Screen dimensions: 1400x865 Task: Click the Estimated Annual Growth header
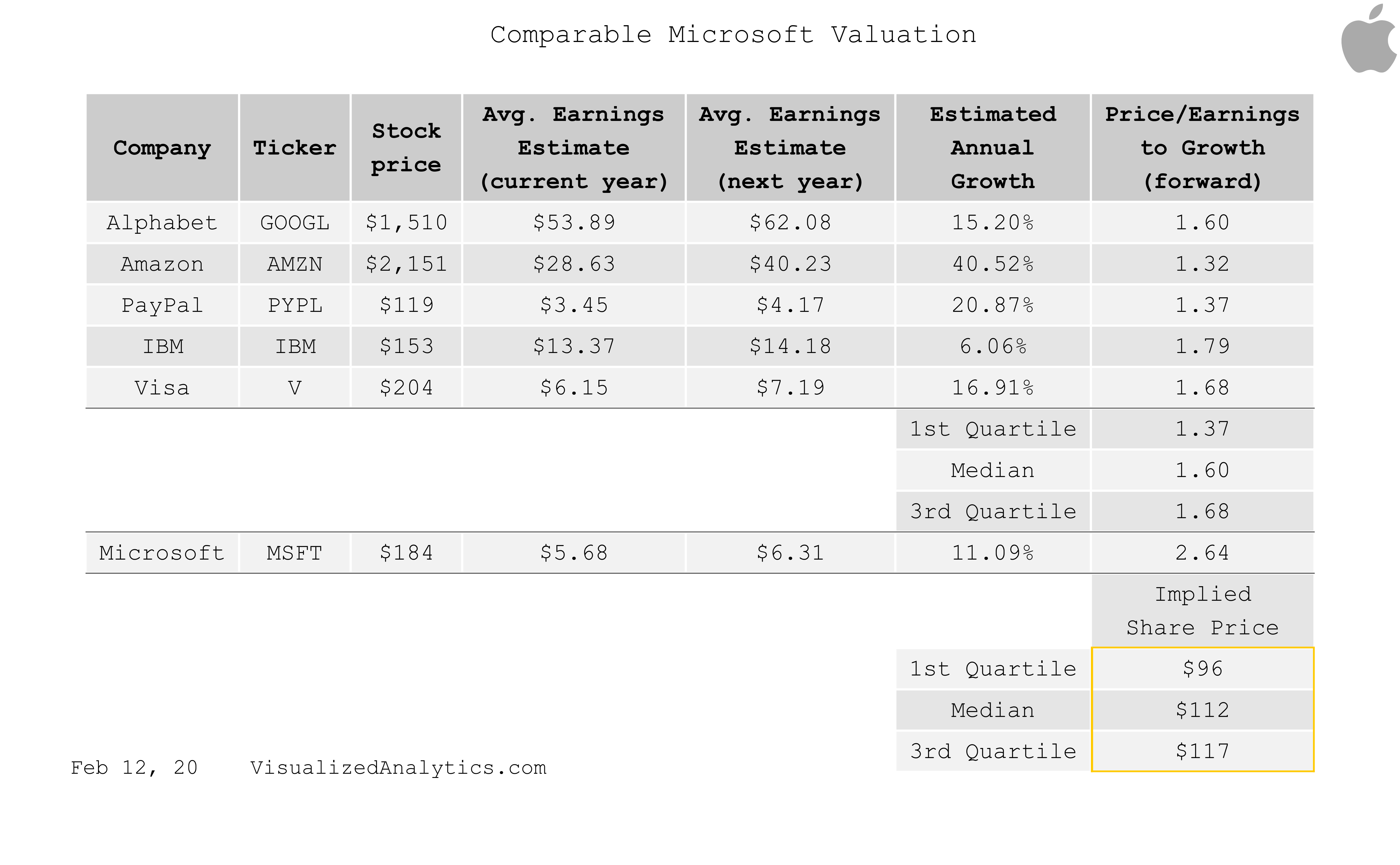click(993, 148)
